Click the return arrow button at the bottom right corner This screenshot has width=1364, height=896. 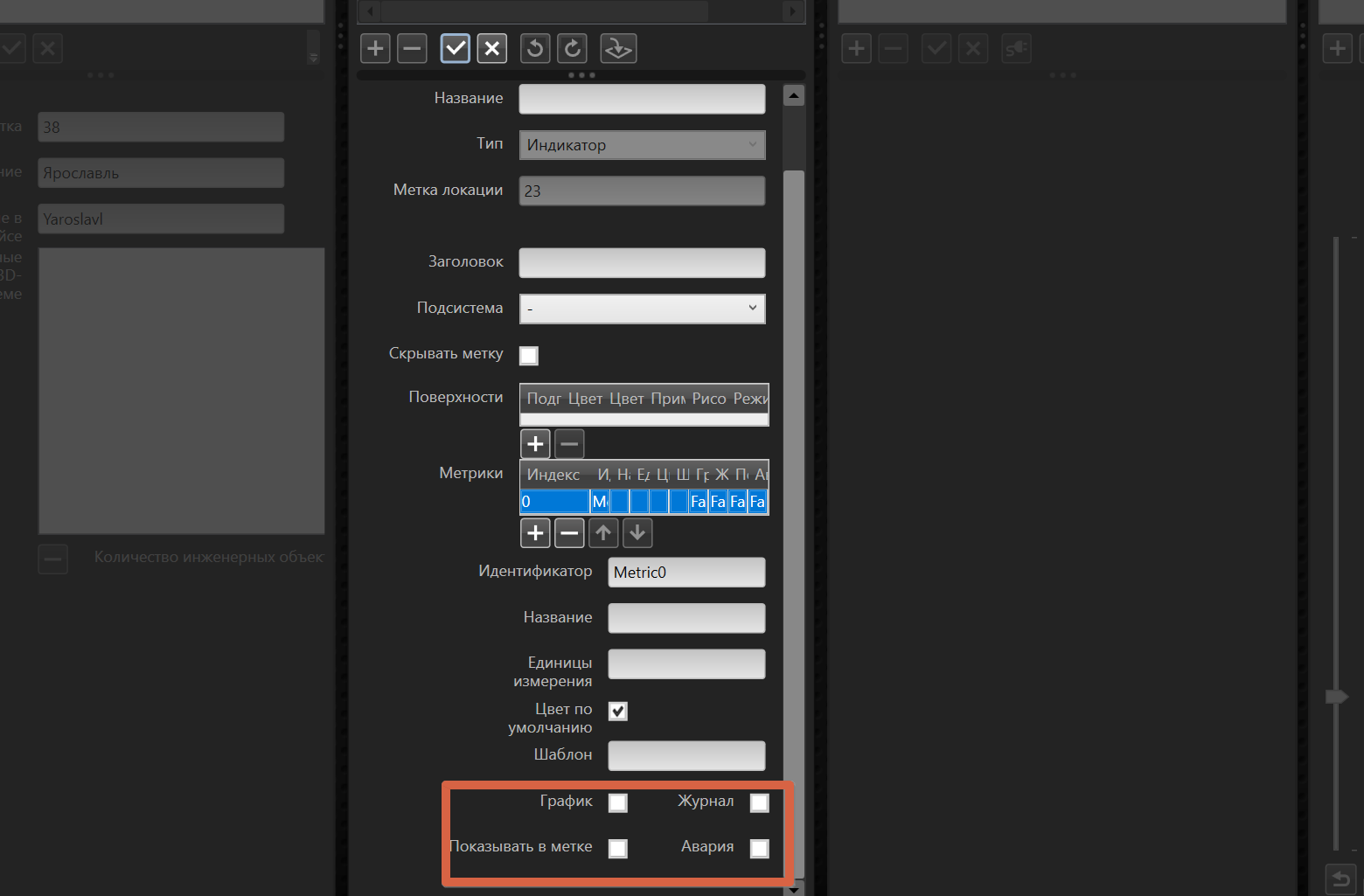click(1340, 879)
